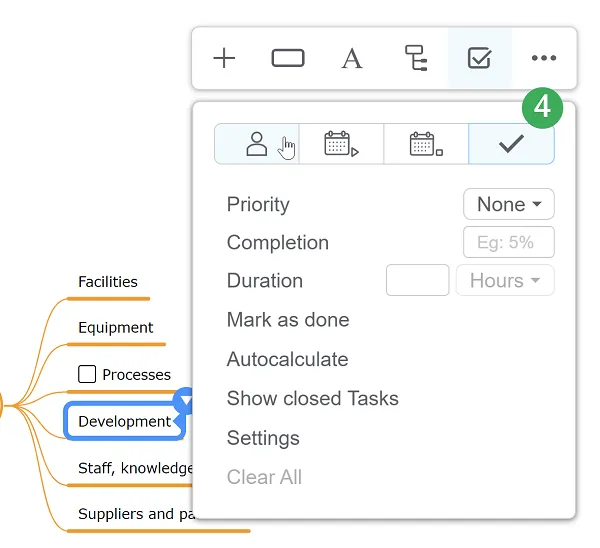The width and height of the screenshot is (600, 548).
Task: Open the three-dots more options menu
Action: pyautogui.click(x=544, y=58)
